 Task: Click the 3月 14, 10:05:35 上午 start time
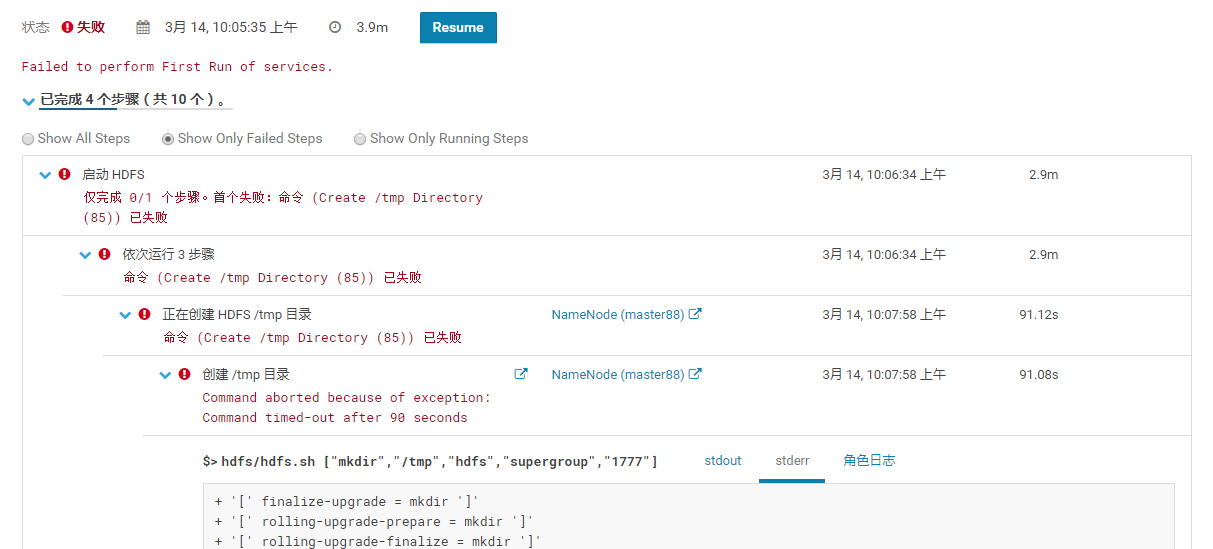(231, 28)
